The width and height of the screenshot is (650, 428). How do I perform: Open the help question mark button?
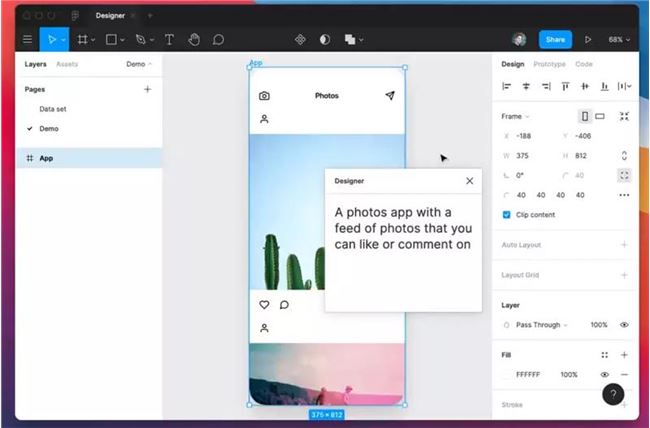tap(613, 394)
